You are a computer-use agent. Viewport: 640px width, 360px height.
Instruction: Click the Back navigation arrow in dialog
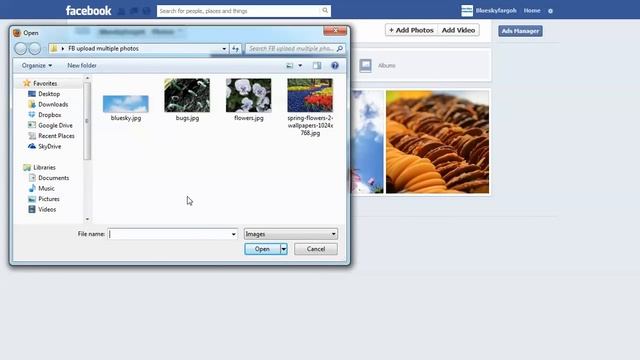tap(20, 49)
